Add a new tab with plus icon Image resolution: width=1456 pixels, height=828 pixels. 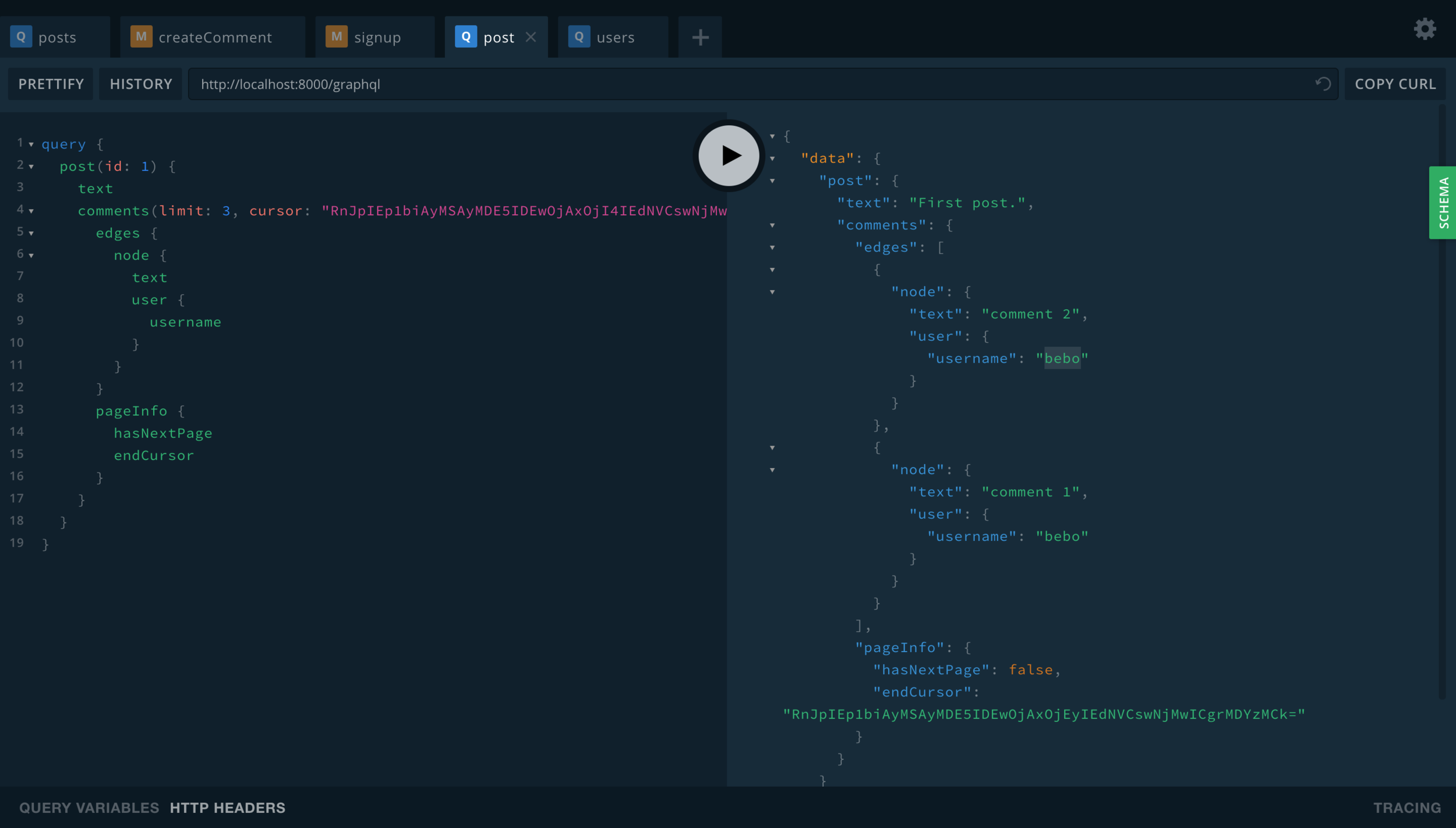(700, 37)
